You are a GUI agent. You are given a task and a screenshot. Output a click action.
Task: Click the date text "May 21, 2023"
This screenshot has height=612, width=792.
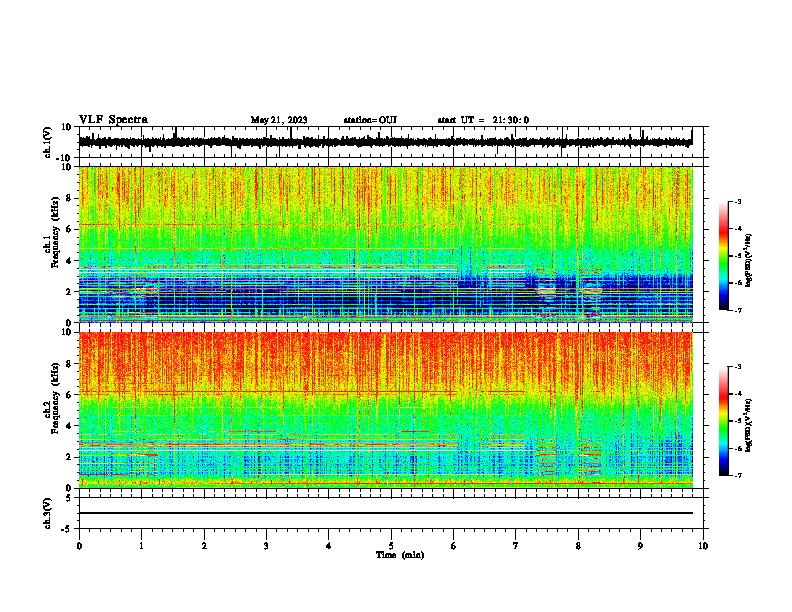pos(279,120)
